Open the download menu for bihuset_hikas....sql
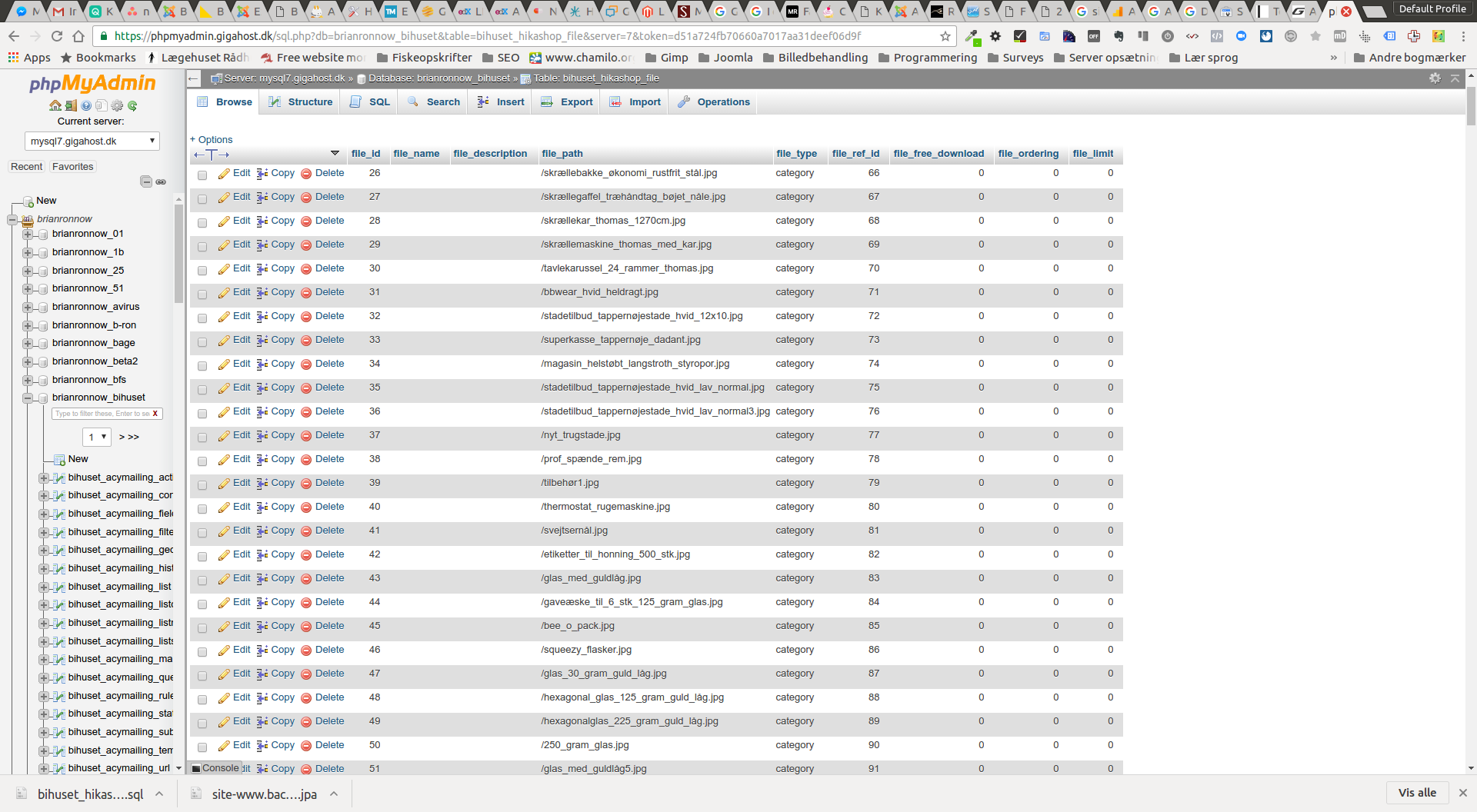 (x=159, y=794)
